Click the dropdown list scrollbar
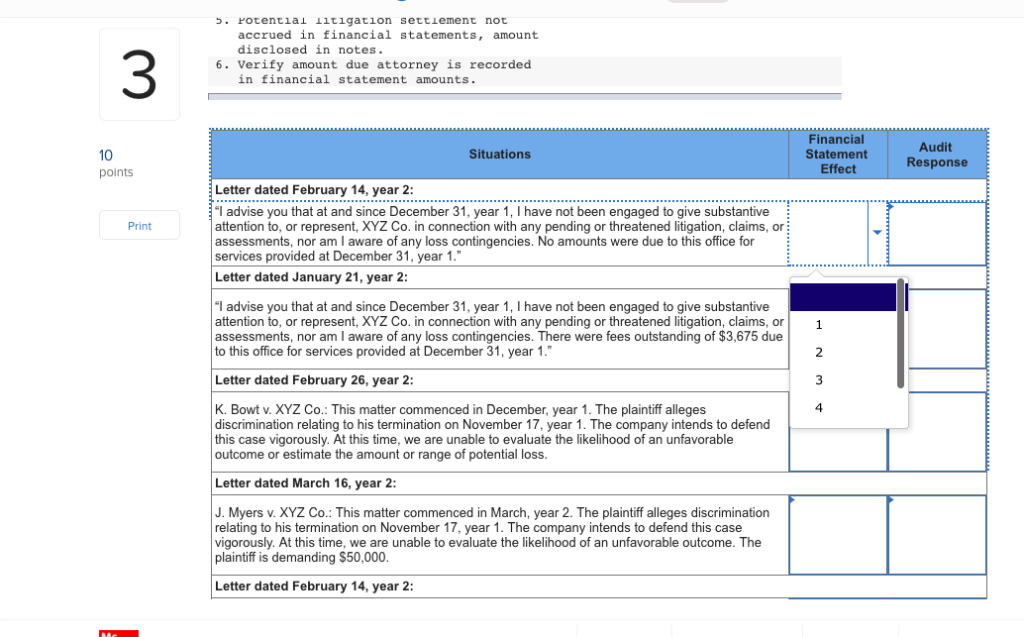This screenshot has width=1024, height=637. pyautogui.click(x=900, y=330)
